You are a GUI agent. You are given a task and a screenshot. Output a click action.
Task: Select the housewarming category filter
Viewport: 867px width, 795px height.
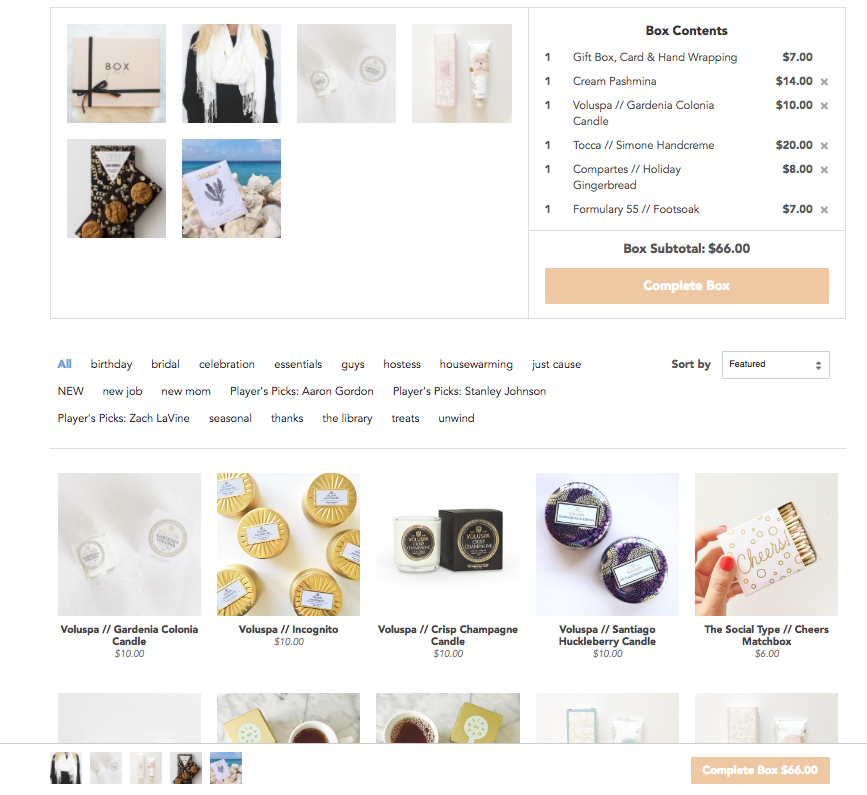[x=476, y=364]
